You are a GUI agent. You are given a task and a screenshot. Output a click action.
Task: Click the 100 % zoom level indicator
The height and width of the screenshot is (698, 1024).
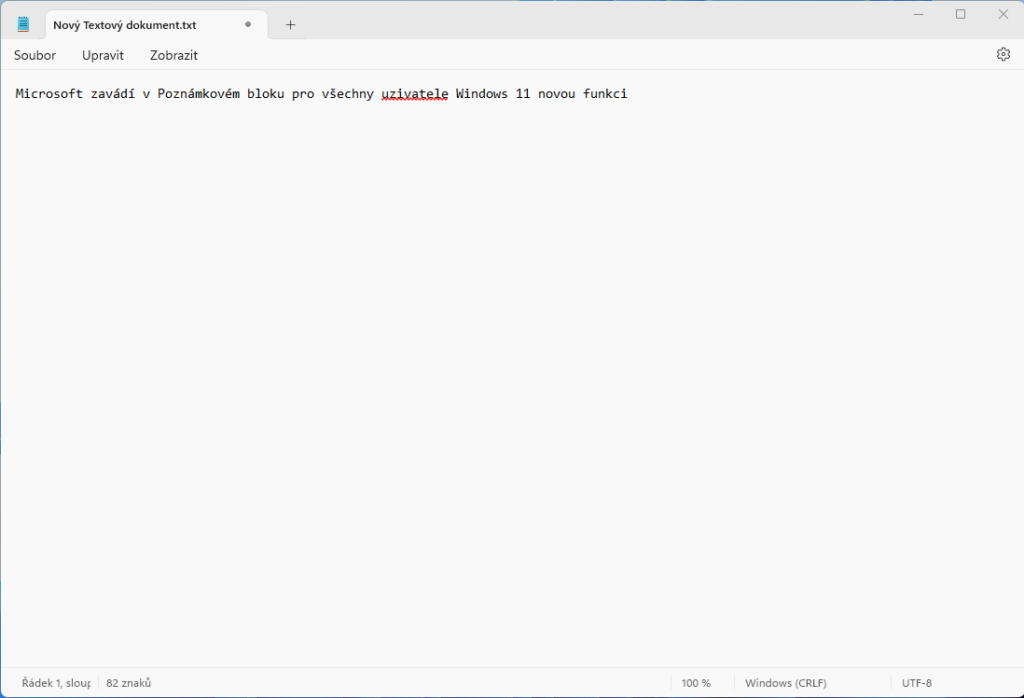696,683
